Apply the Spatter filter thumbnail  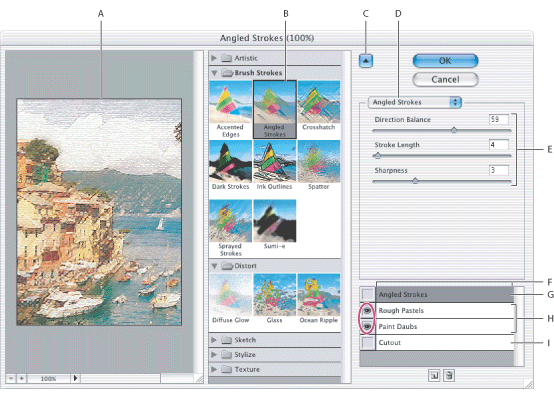coord(319,161)
